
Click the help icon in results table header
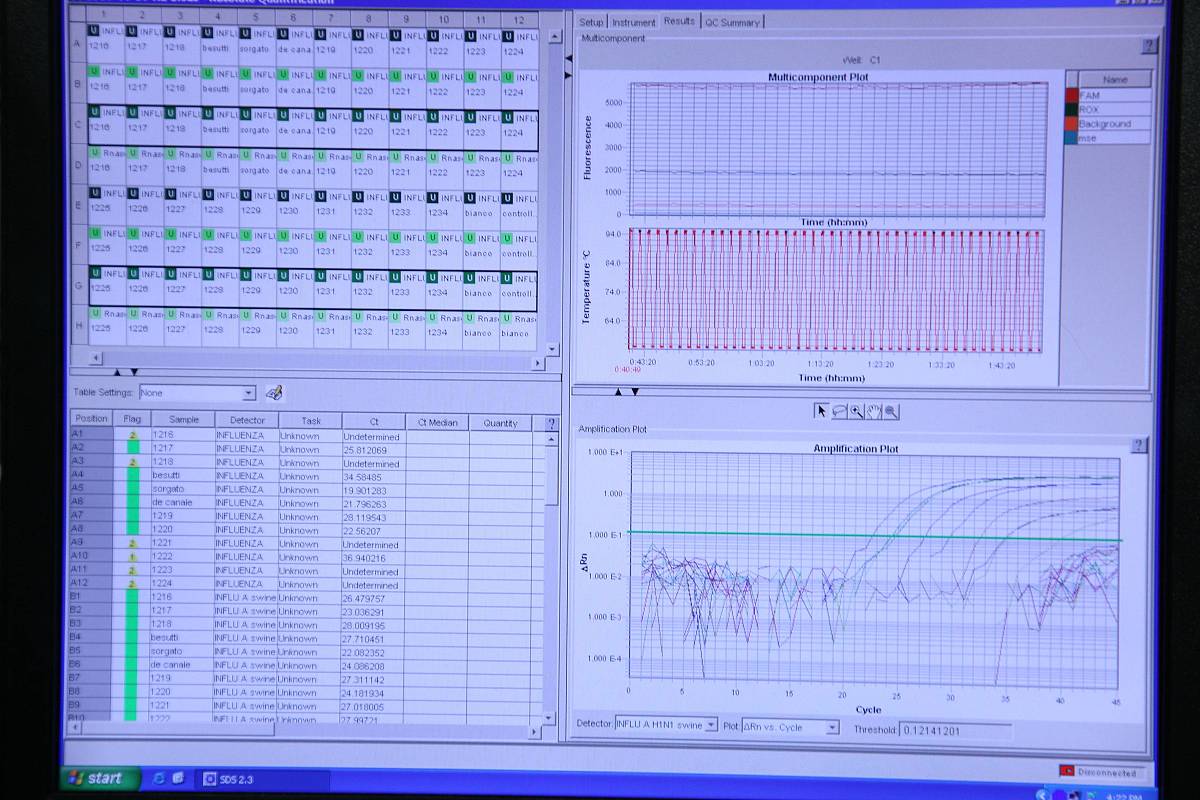coord(550,423)
